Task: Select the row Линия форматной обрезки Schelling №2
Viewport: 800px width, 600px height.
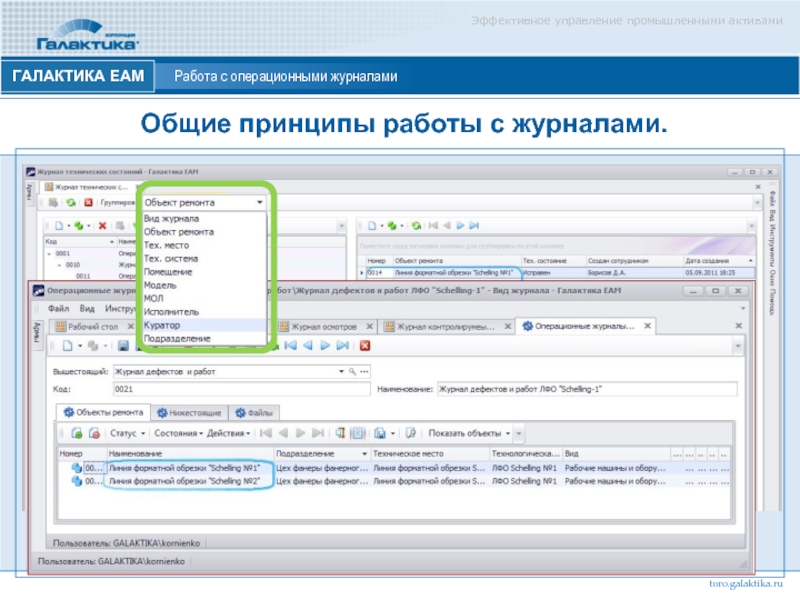Action: click(x=185, y=481)
